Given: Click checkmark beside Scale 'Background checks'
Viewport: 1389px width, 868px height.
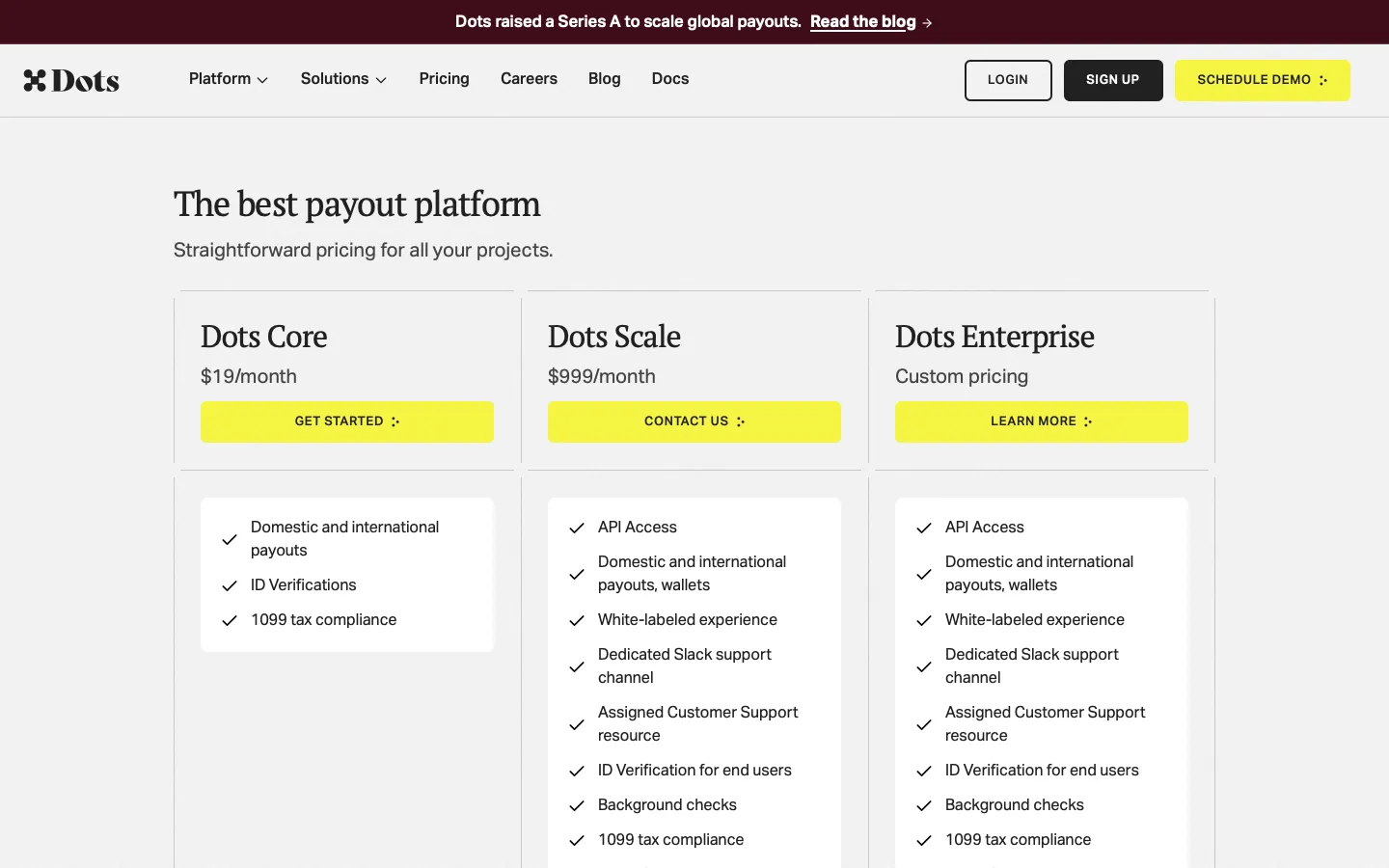Looking at the screenshot, I should [577, 805].
